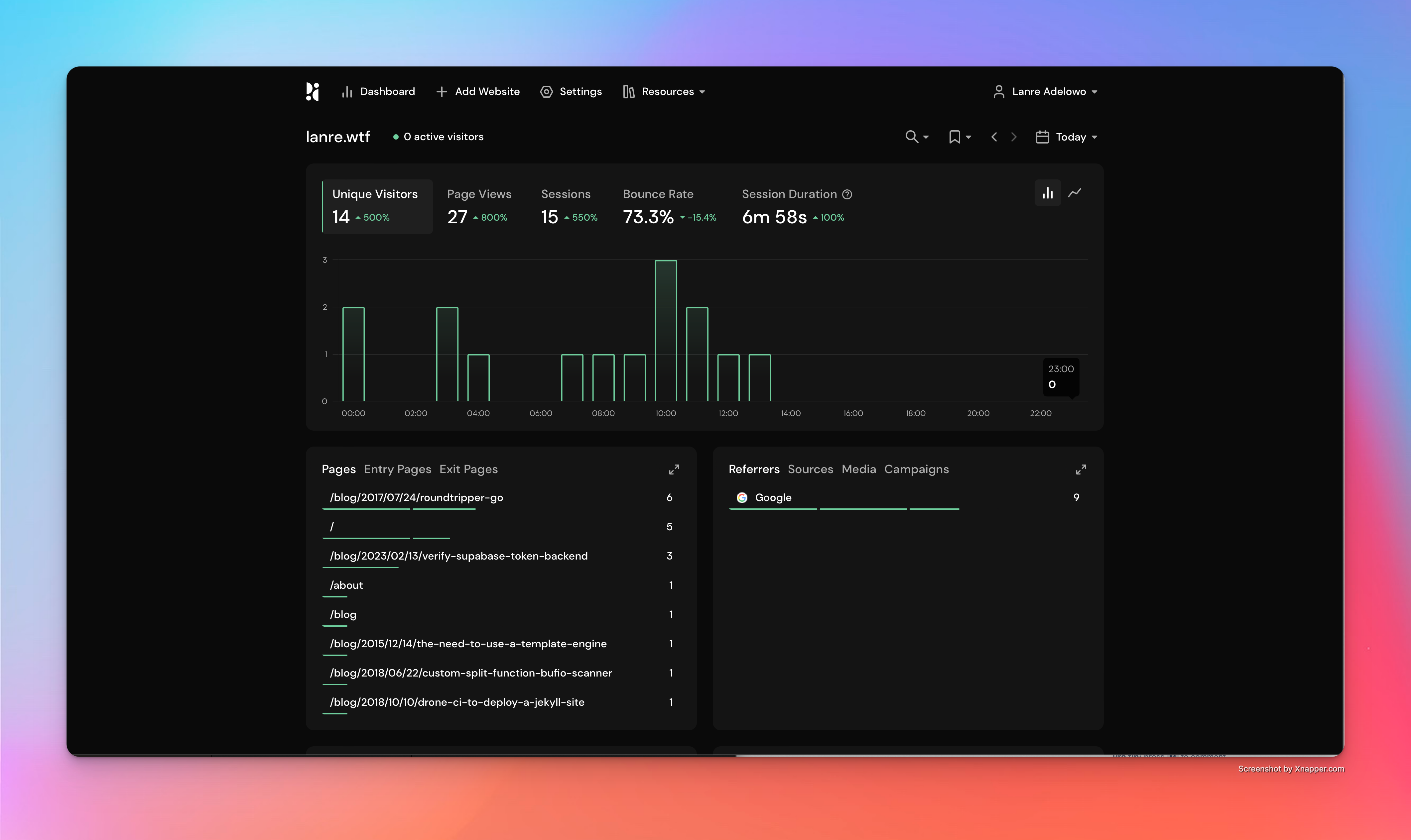
Task: Open Settings from the top navigation
Action: (x=571, y=92)
